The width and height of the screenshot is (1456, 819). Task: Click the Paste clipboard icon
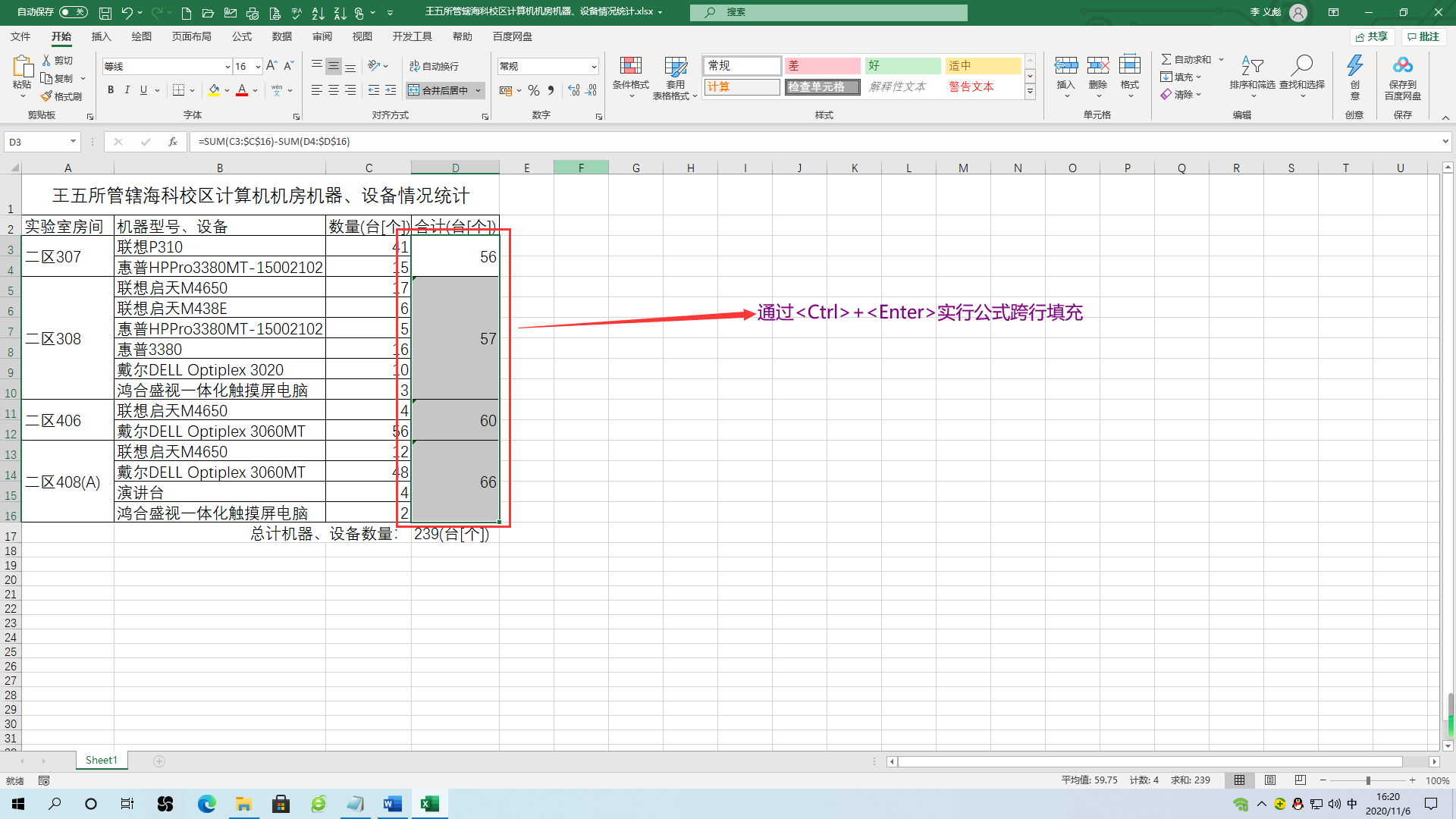[x=22, y=67]
